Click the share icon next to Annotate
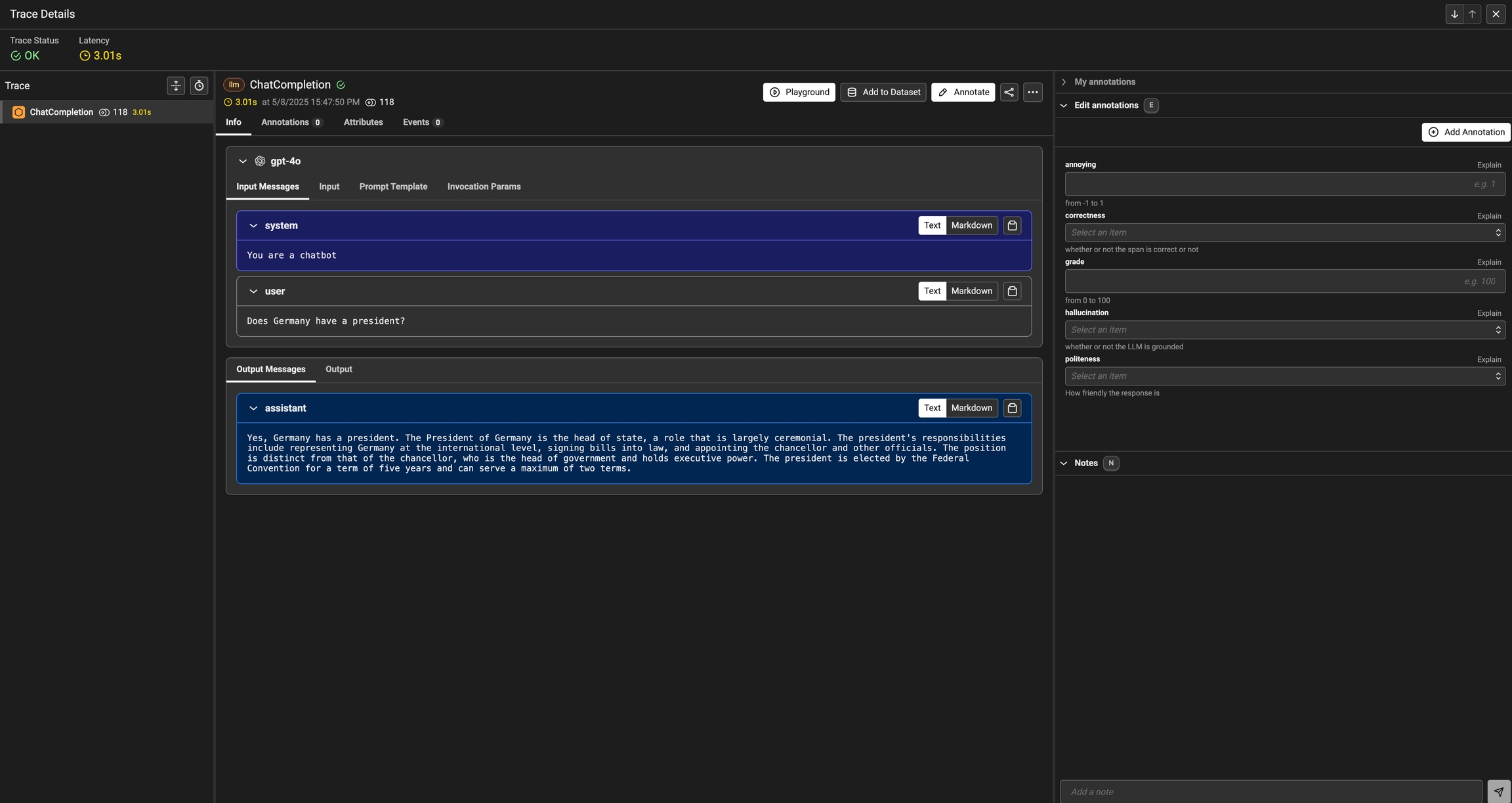 pyautogui.click(x=1009, y=93)
